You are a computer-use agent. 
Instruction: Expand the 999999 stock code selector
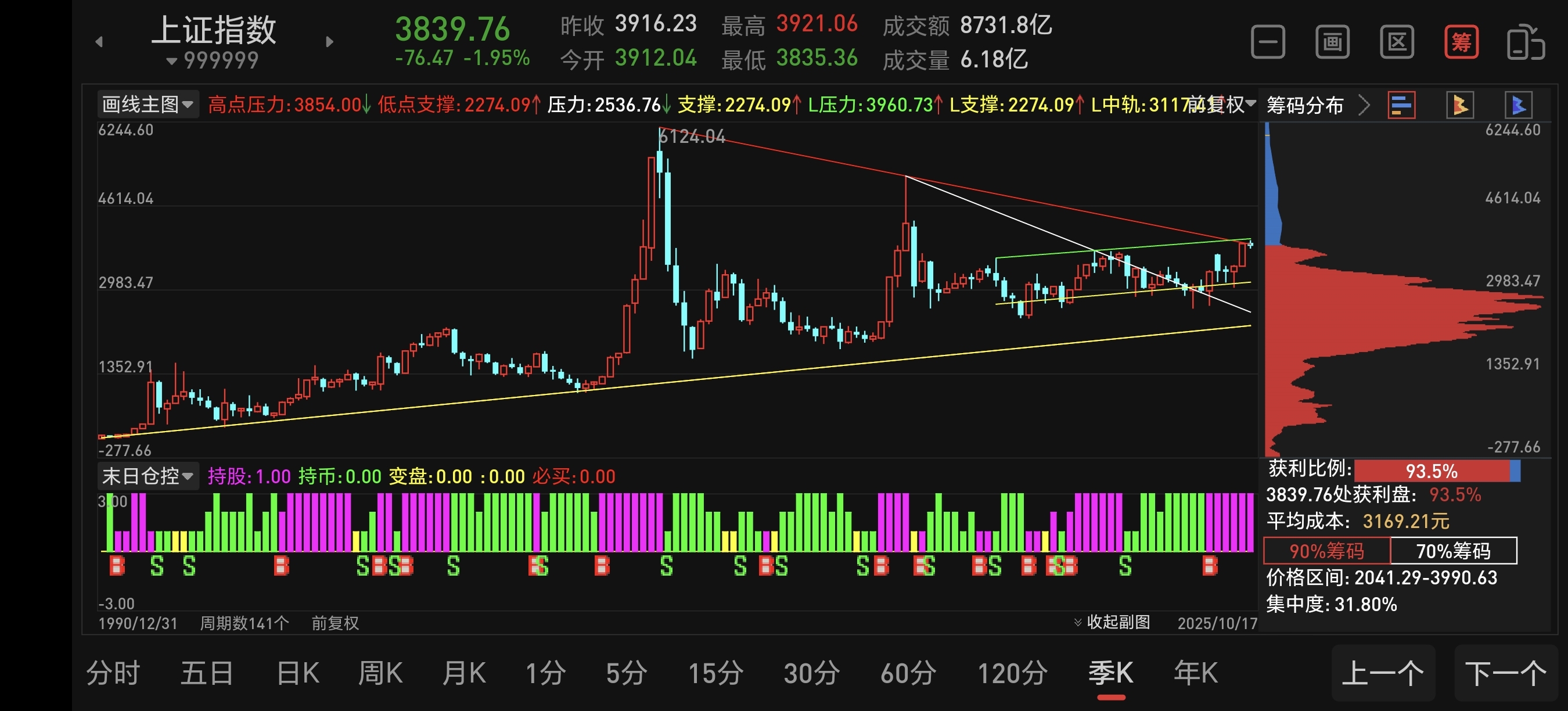click(x=213, y=60)
